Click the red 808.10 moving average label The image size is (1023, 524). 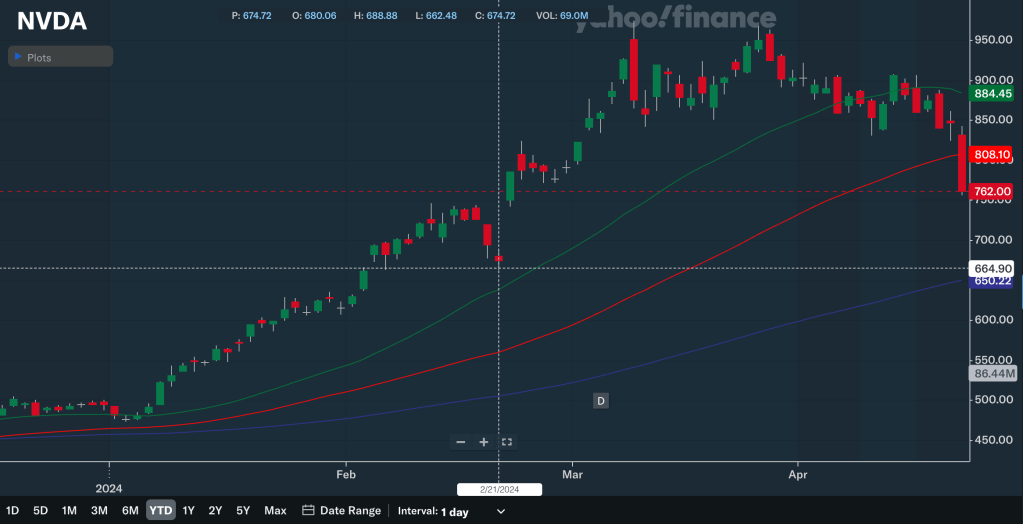tap(993, 155)
